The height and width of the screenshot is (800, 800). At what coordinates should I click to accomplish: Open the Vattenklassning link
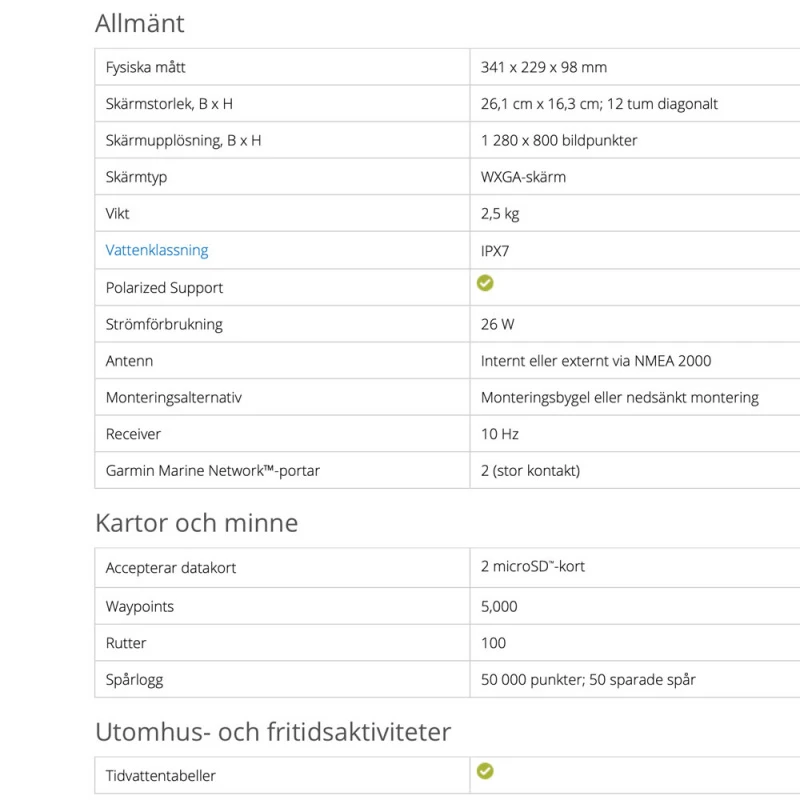[x=157, y=250]
